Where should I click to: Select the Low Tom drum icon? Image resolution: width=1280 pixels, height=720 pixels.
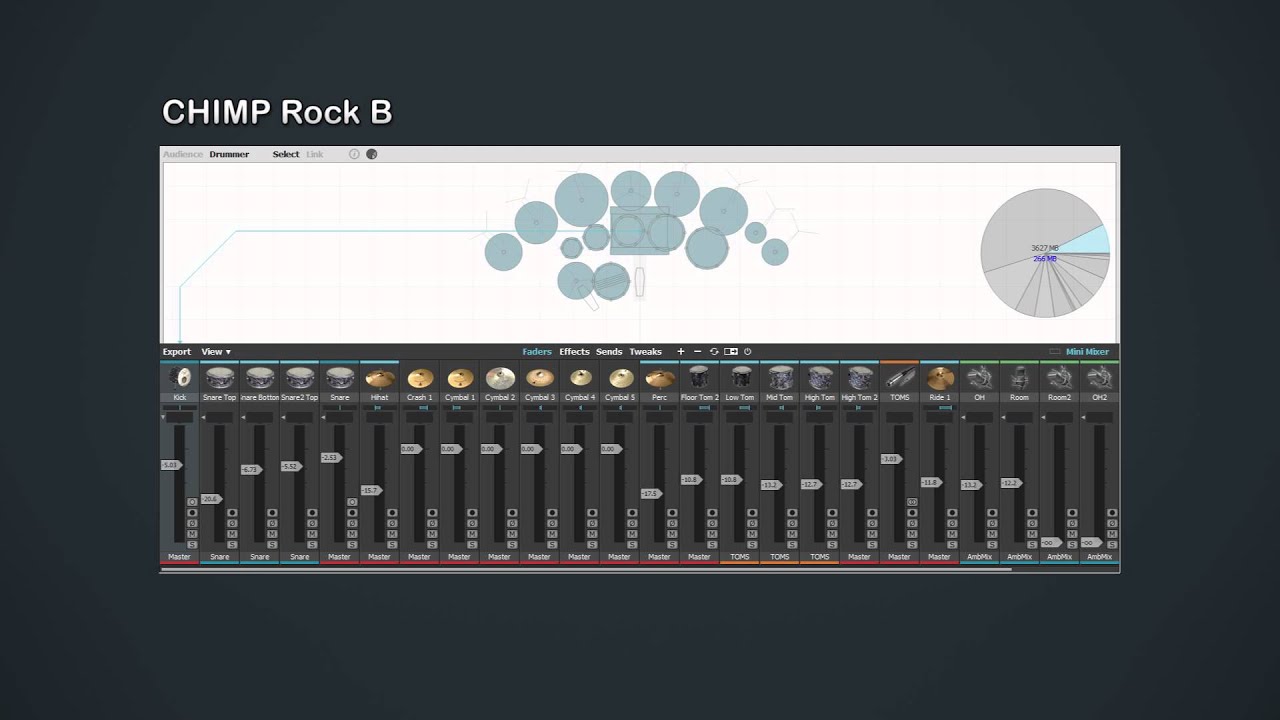(740, 378)
